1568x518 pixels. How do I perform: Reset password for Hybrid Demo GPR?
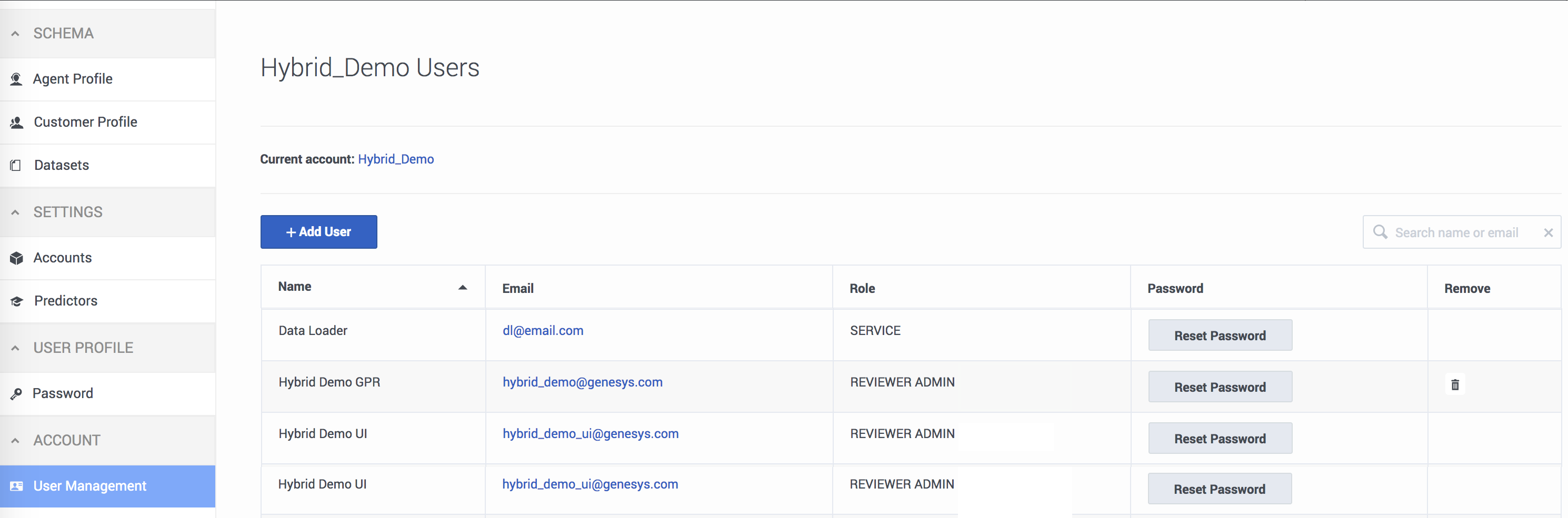point(1220,387)
